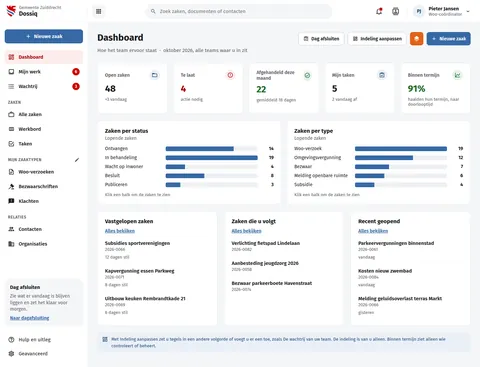Open Klachten zaaktype
This screenshot has width=480, height=367.
[44, 201]
